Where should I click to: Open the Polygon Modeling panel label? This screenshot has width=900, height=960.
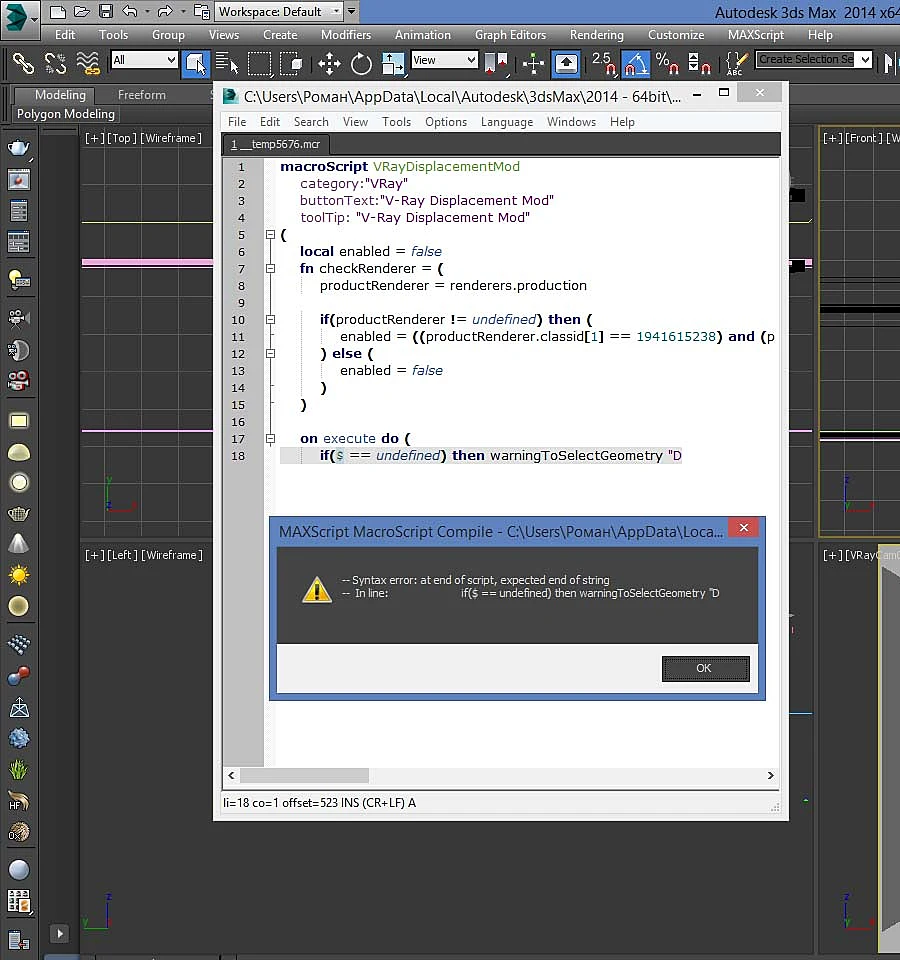pyautogui.click(x=66, y=114)
